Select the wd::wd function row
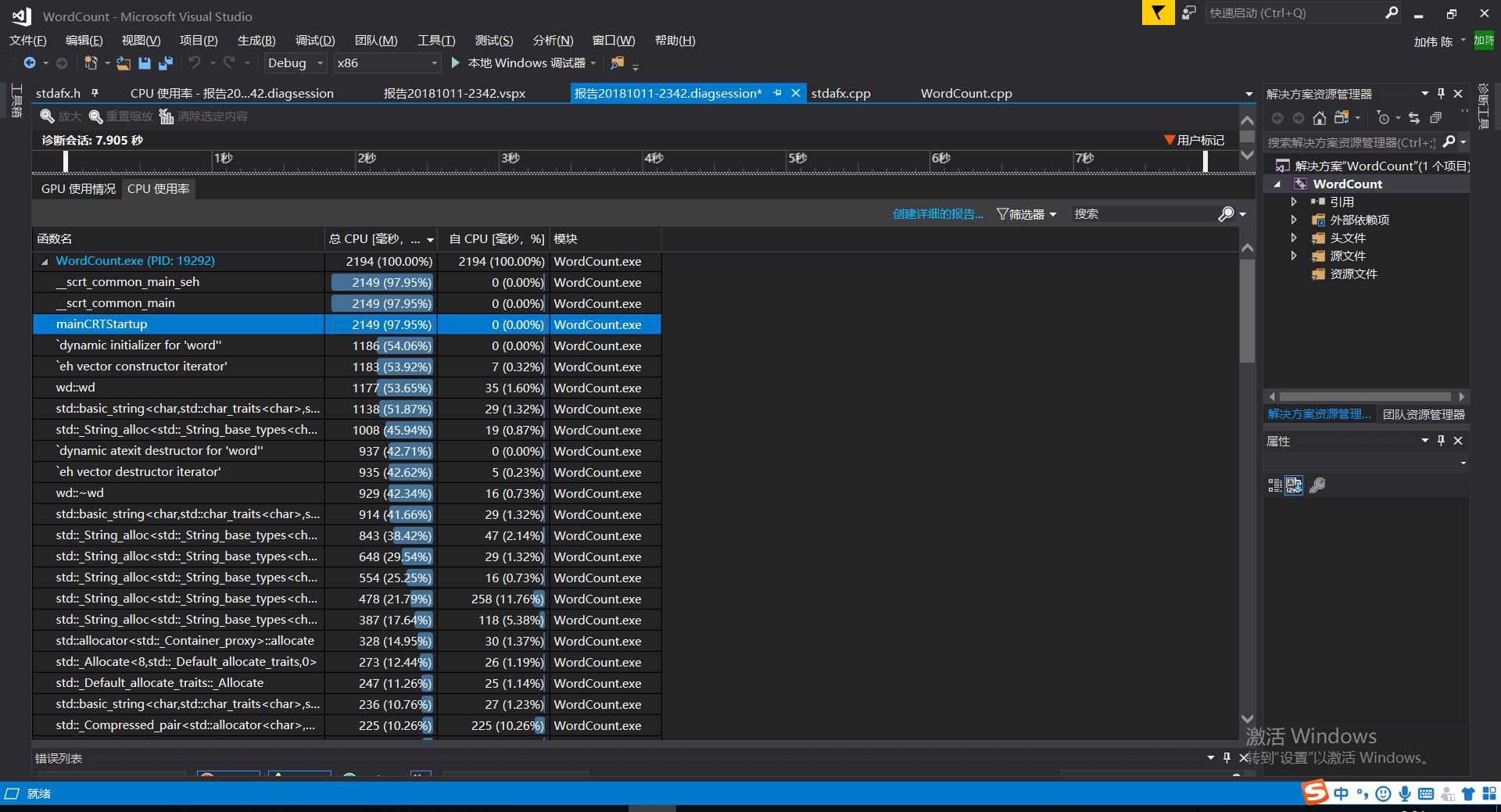The image size is (1501, 812). 346,388
